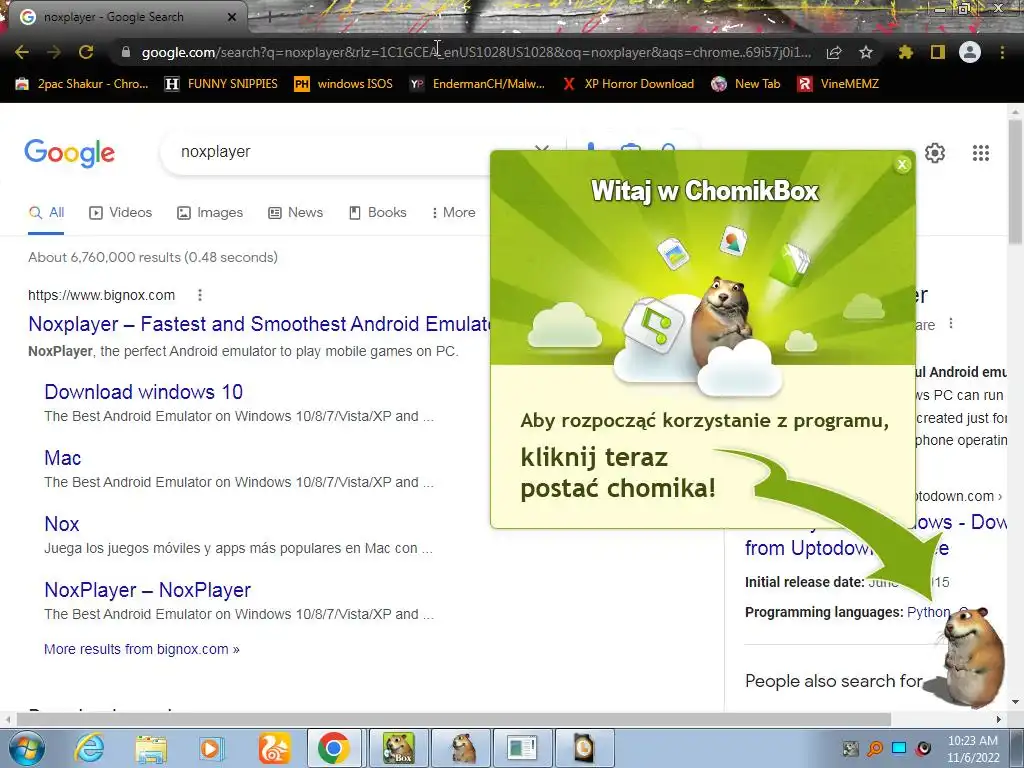Click the scroll-right arrow of horizontal scrollbar
The width and height of the screenshot is (1024, 768).
999,719
